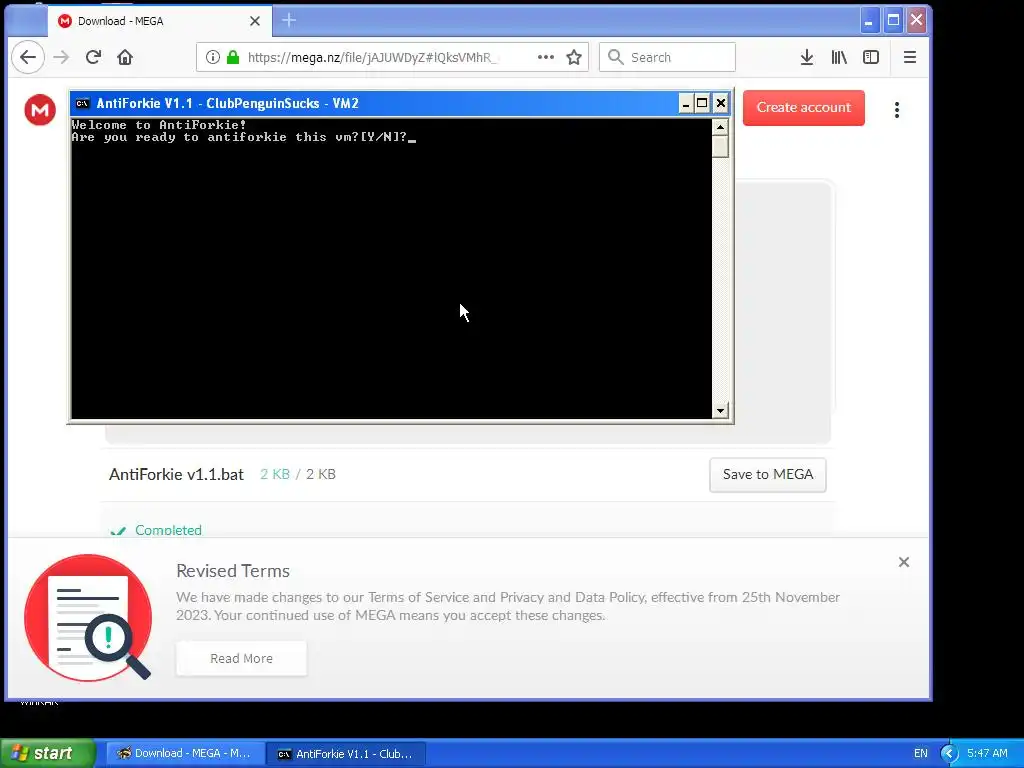Open MEGA page vertical three-dot menu
This screenshot has width=1024, height=768.
(897, 110)
